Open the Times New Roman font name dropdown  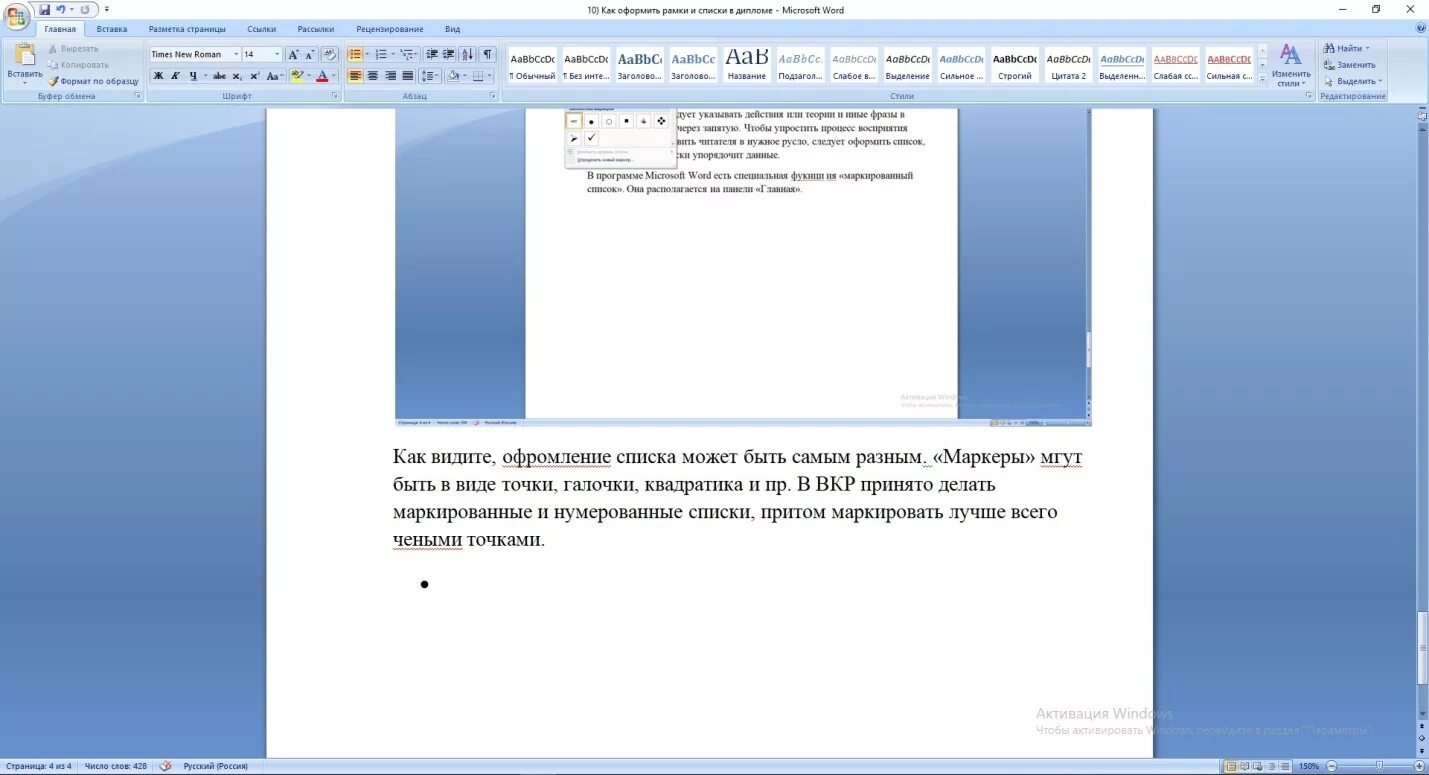[236, 55]
